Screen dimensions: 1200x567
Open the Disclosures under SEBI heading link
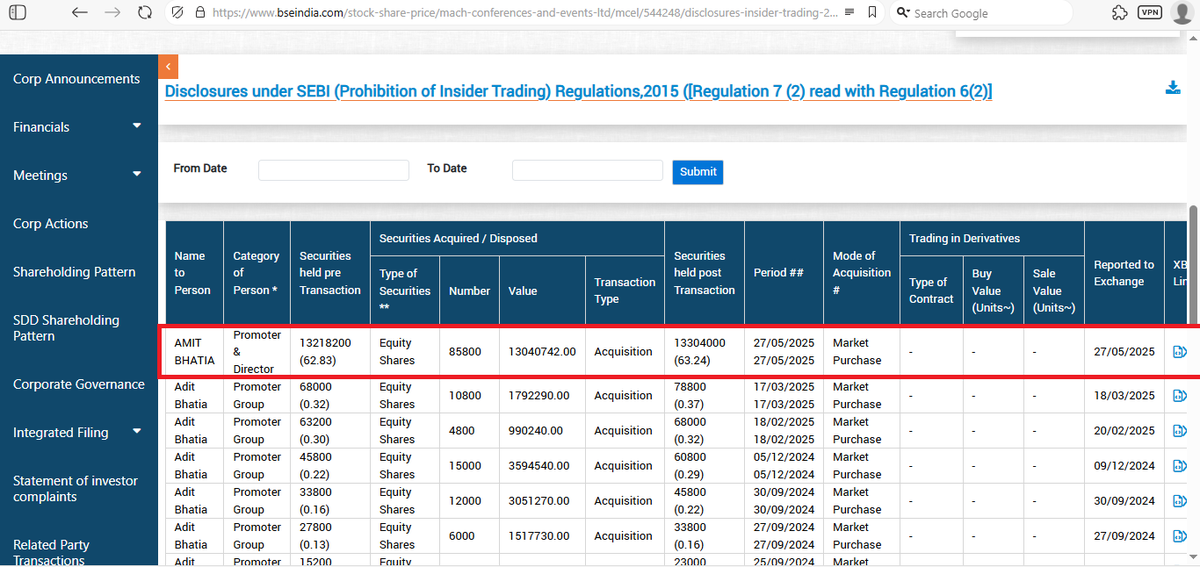coord(578,91)
